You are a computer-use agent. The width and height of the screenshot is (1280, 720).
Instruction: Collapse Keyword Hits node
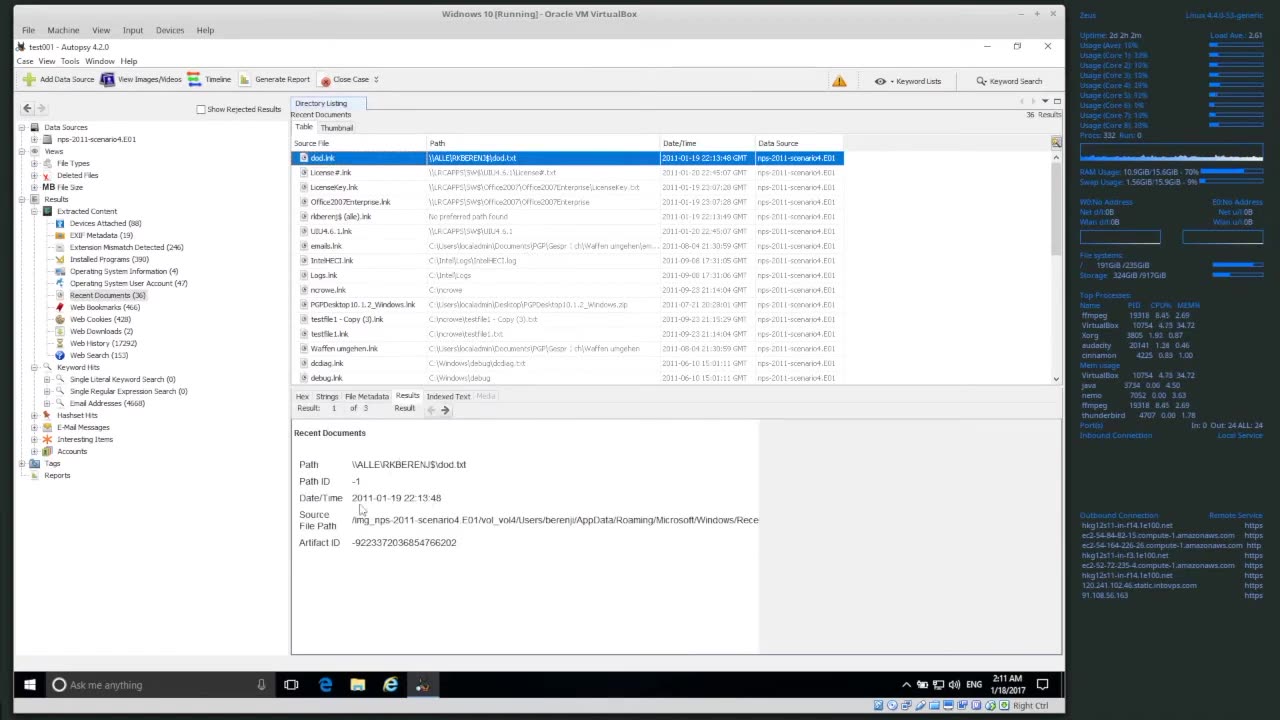pyautogui.click(x=34, y=367)
